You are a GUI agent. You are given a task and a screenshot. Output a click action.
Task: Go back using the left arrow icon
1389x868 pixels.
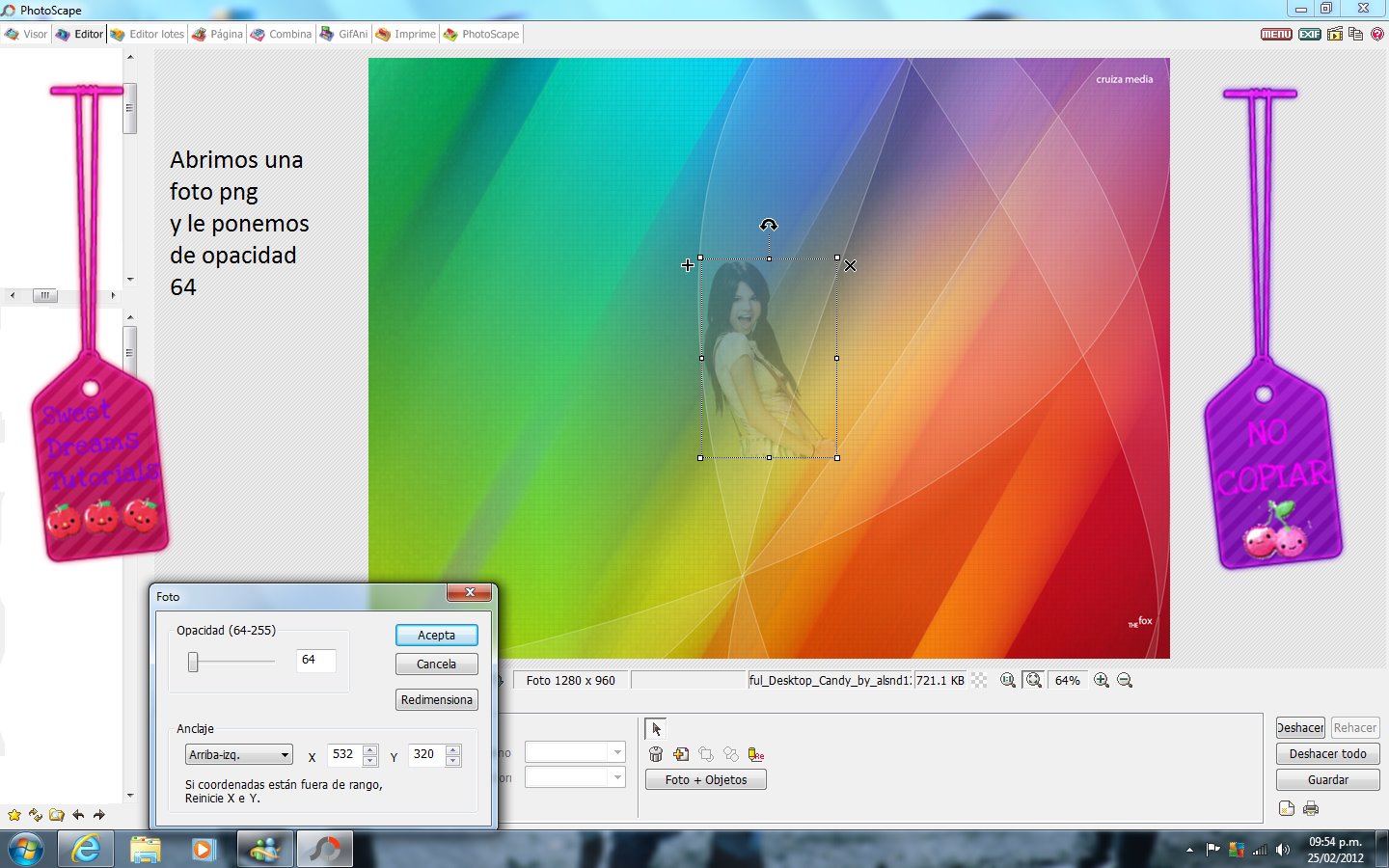78,815
